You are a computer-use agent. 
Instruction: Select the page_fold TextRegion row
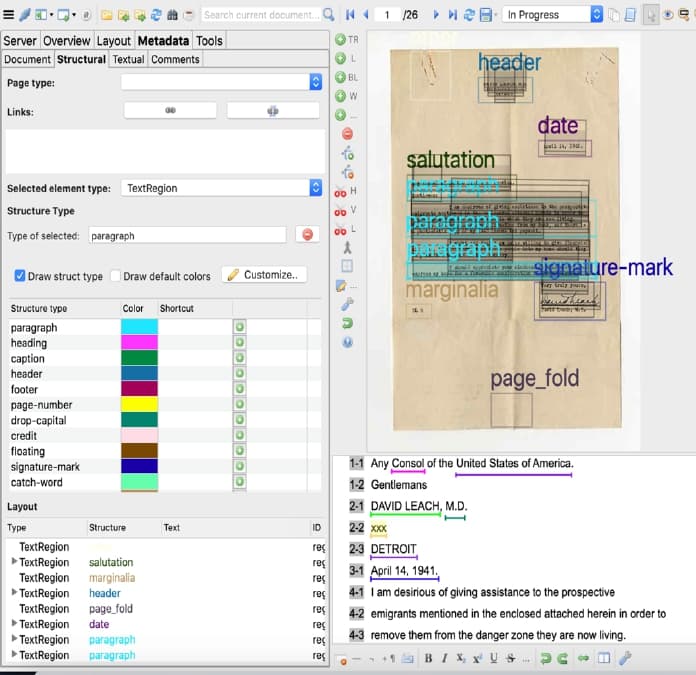coord(165,608)
